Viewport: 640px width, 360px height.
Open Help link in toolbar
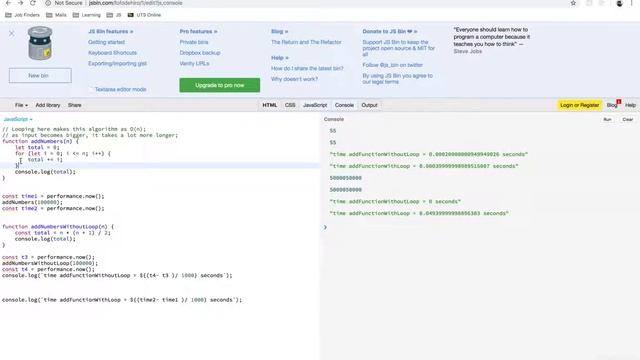click(630, 105)
